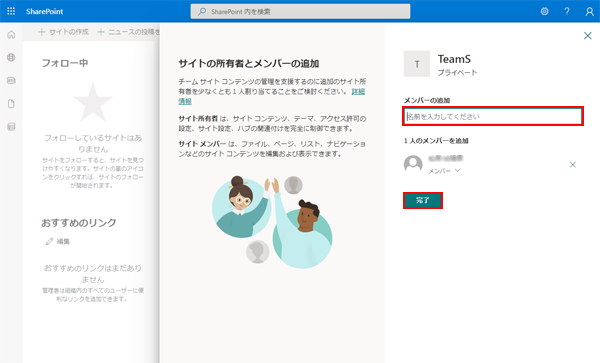The image size is (600, 363).
Task: Open the globe My sites icon
Action: pos(11,57)
